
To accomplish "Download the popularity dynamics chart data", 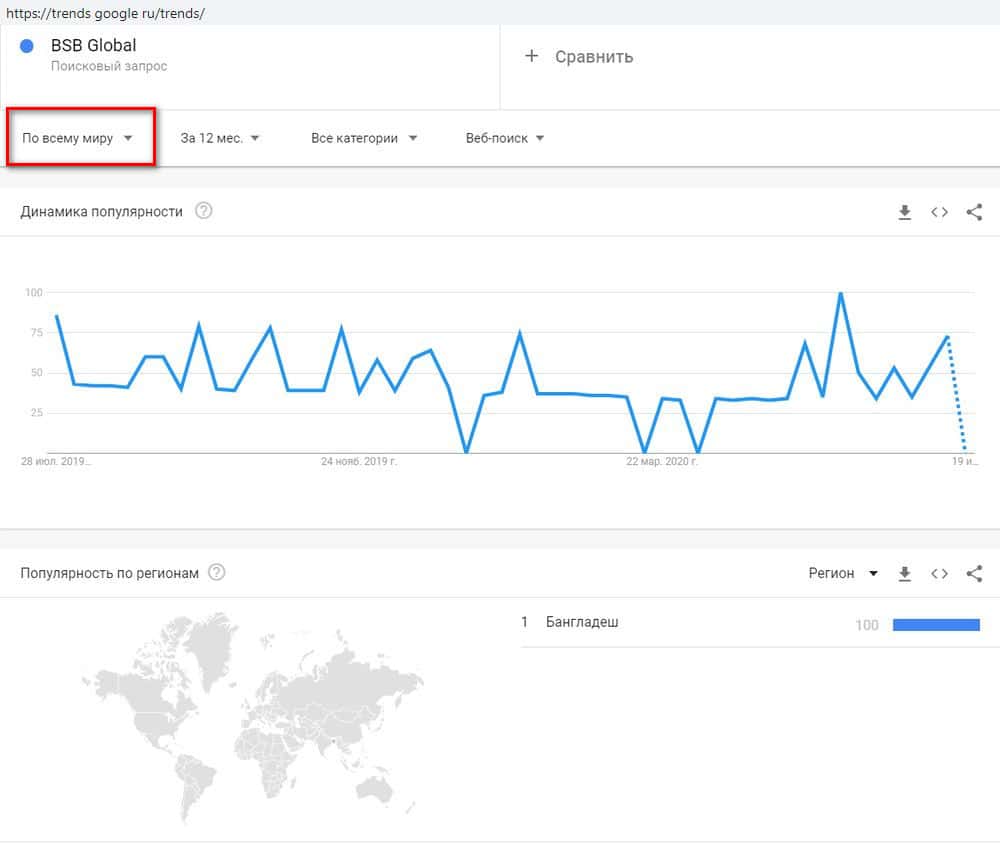I will [x=905, y=212].
